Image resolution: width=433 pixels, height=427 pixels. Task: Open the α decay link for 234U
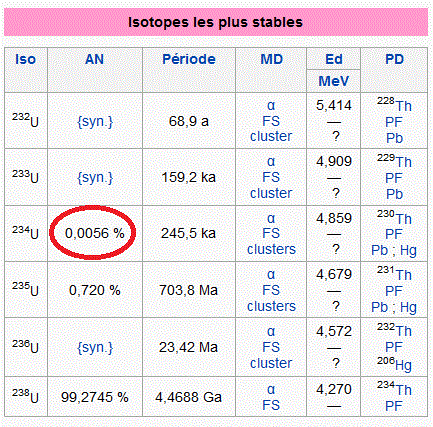pos(271,219)
